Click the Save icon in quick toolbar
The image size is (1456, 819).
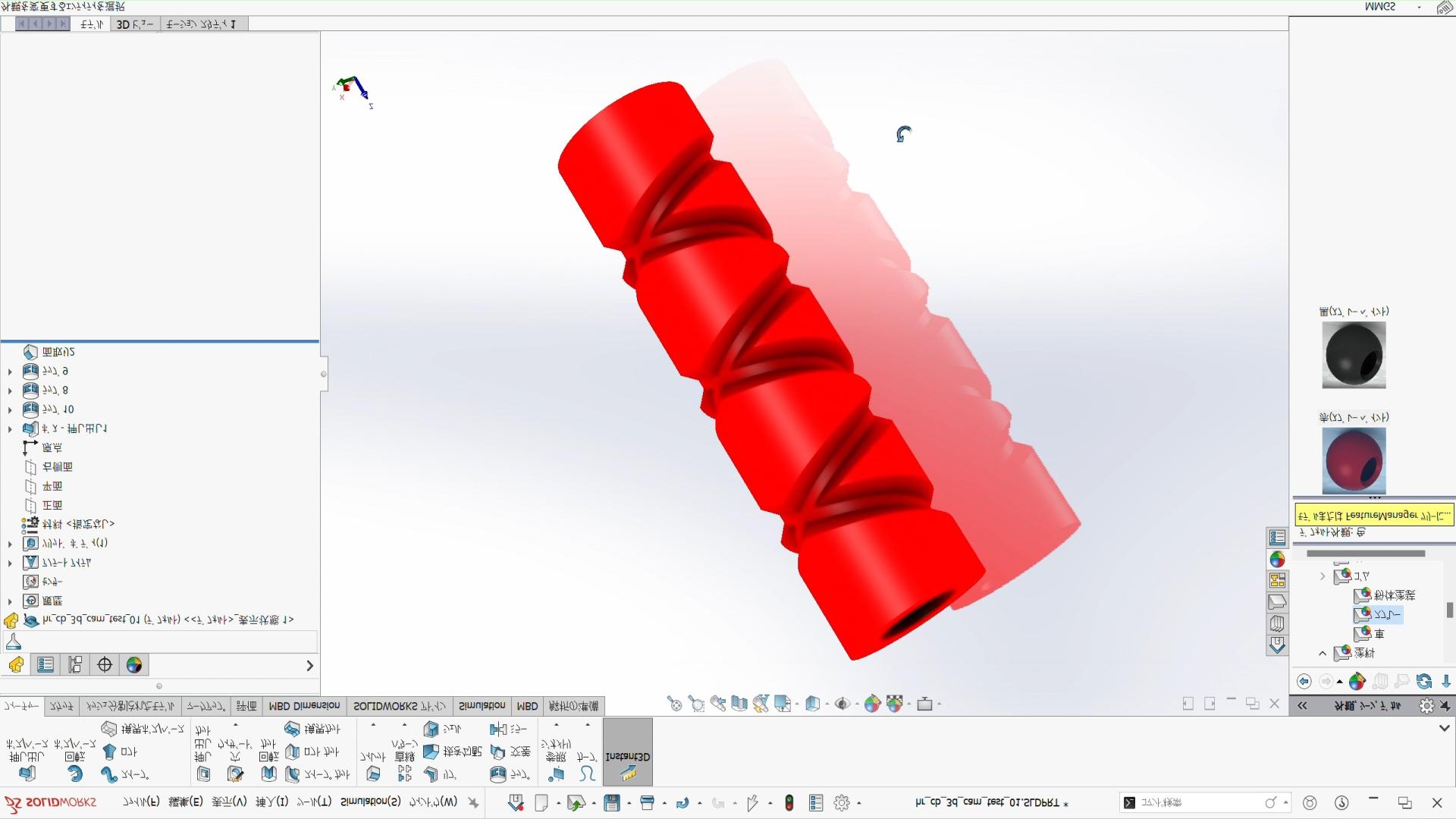click(x=613, y=802)
